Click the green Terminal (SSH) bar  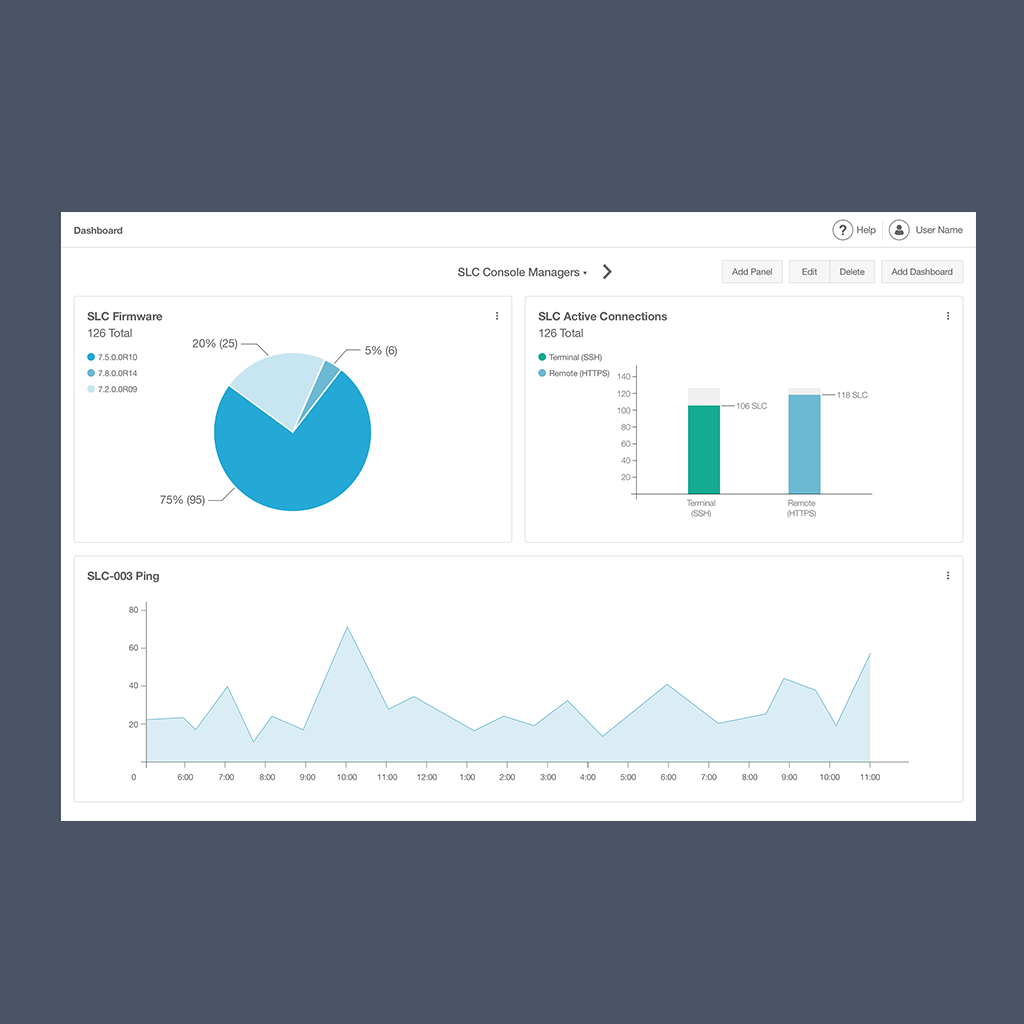[x=703, y=449]
